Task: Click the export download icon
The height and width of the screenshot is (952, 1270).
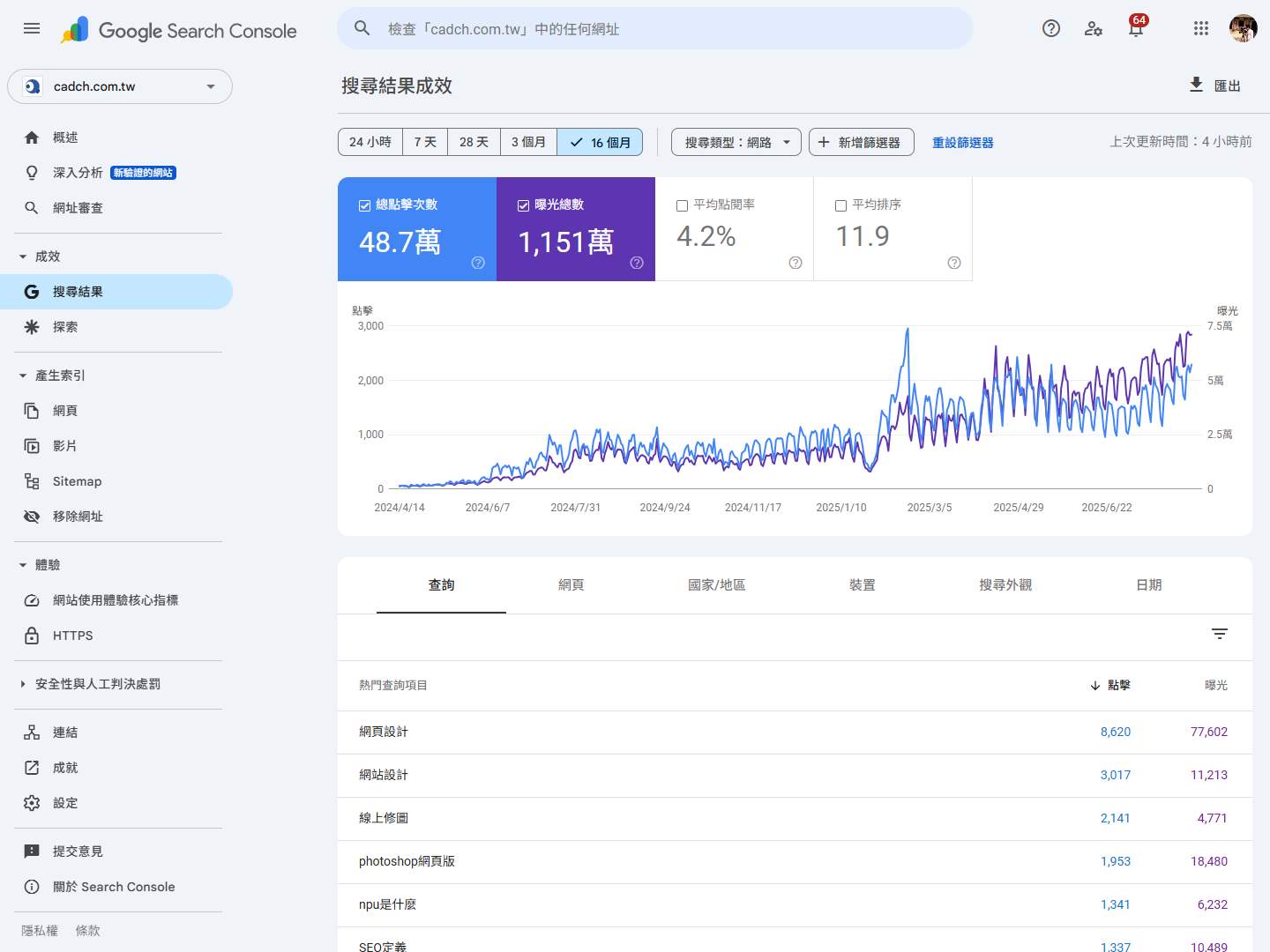Action: coord(1196,85)
